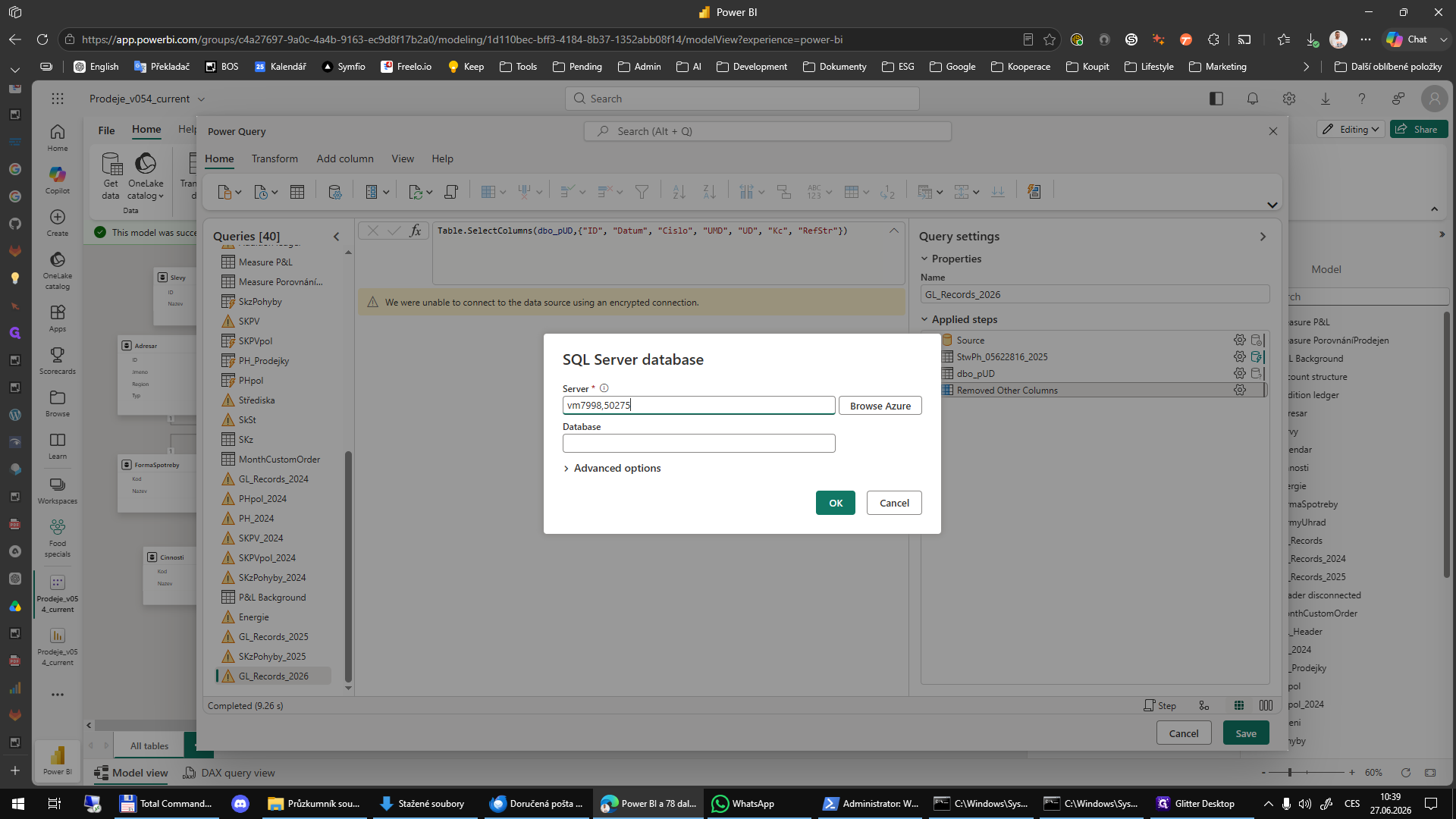Collapse the Query settings pane
The height and width of the screenshot is (819, 1456).
1263,237
